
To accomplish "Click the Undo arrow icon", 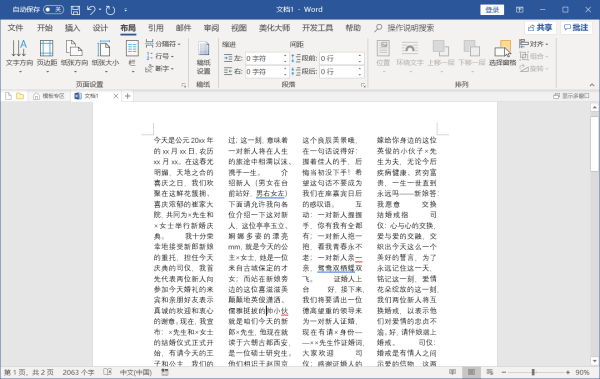I will [91, 10].
